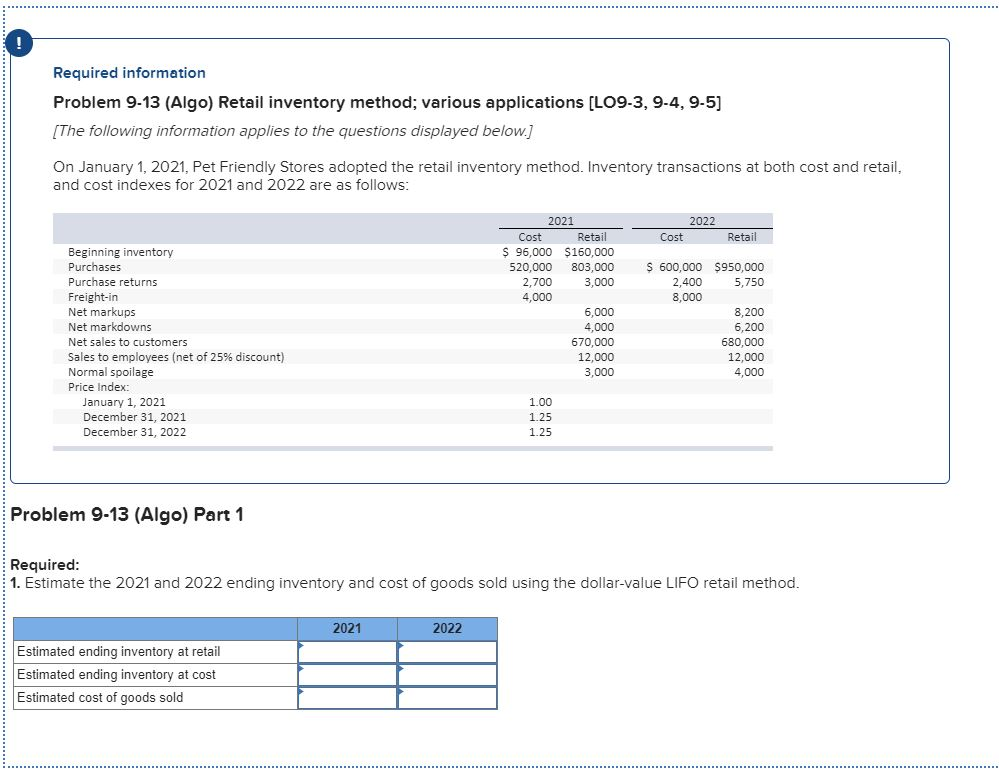The height and width of the screenshot is (769, 999).
Task: Click the triangle marker in 2022 cost of goods sold cell
Action: [402, 692]
